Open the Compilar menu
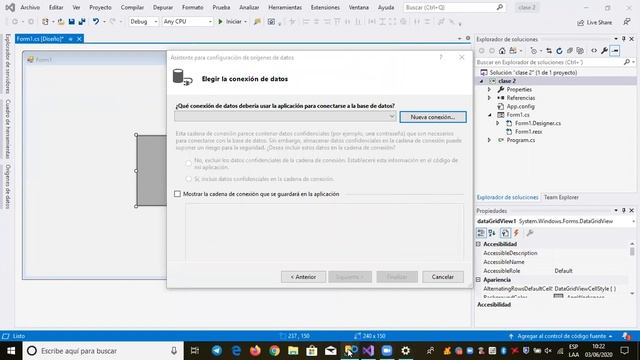This screenshot has height=360, width=640. coord(132,7)
